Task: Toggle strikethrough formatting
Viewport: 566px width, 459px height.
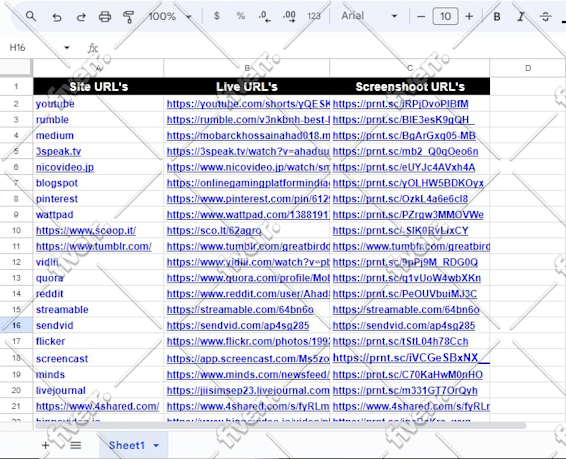Action: click(545, 17)
